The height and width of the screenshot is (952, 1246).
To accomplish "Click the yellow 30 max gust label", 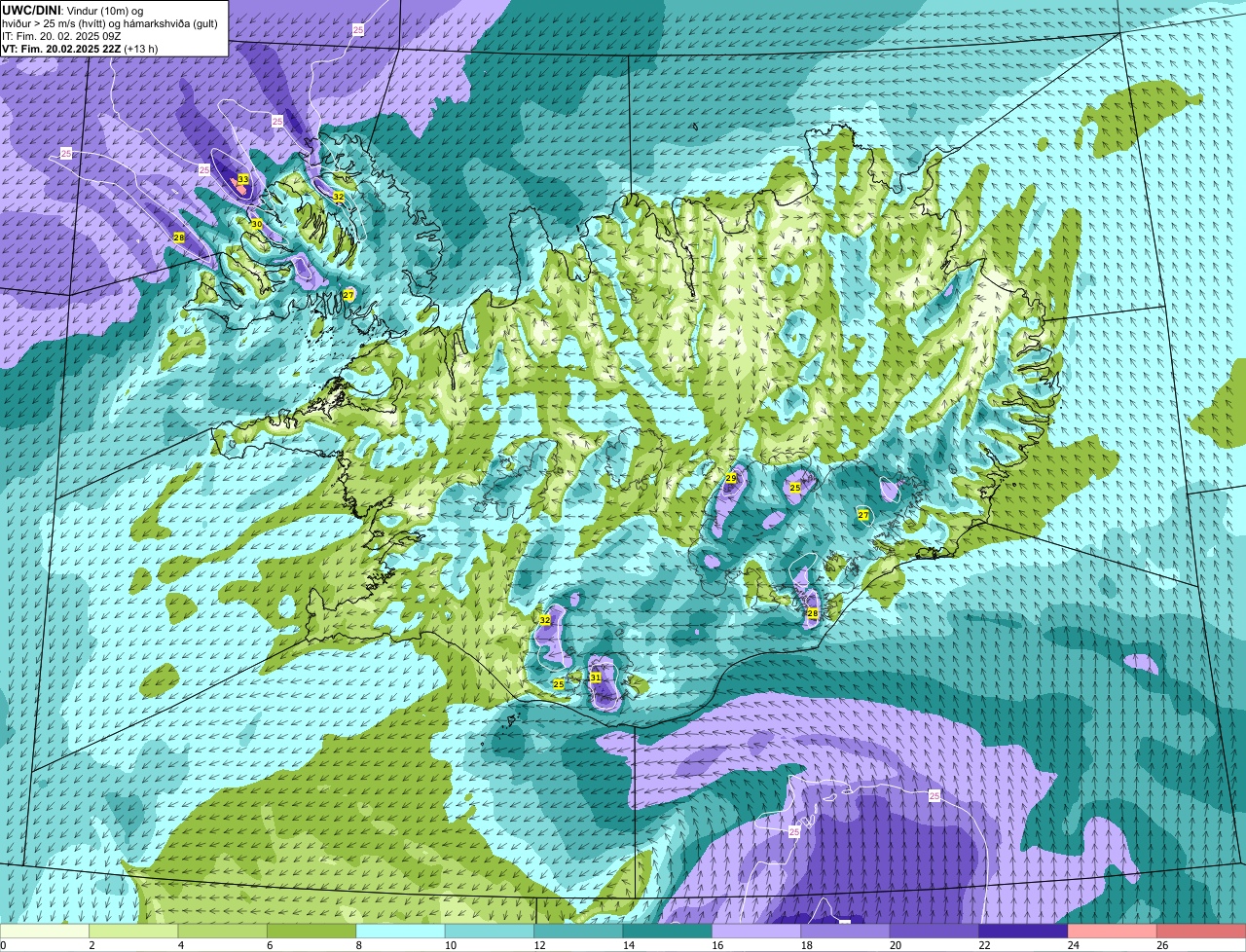I will tap(257, 224).
